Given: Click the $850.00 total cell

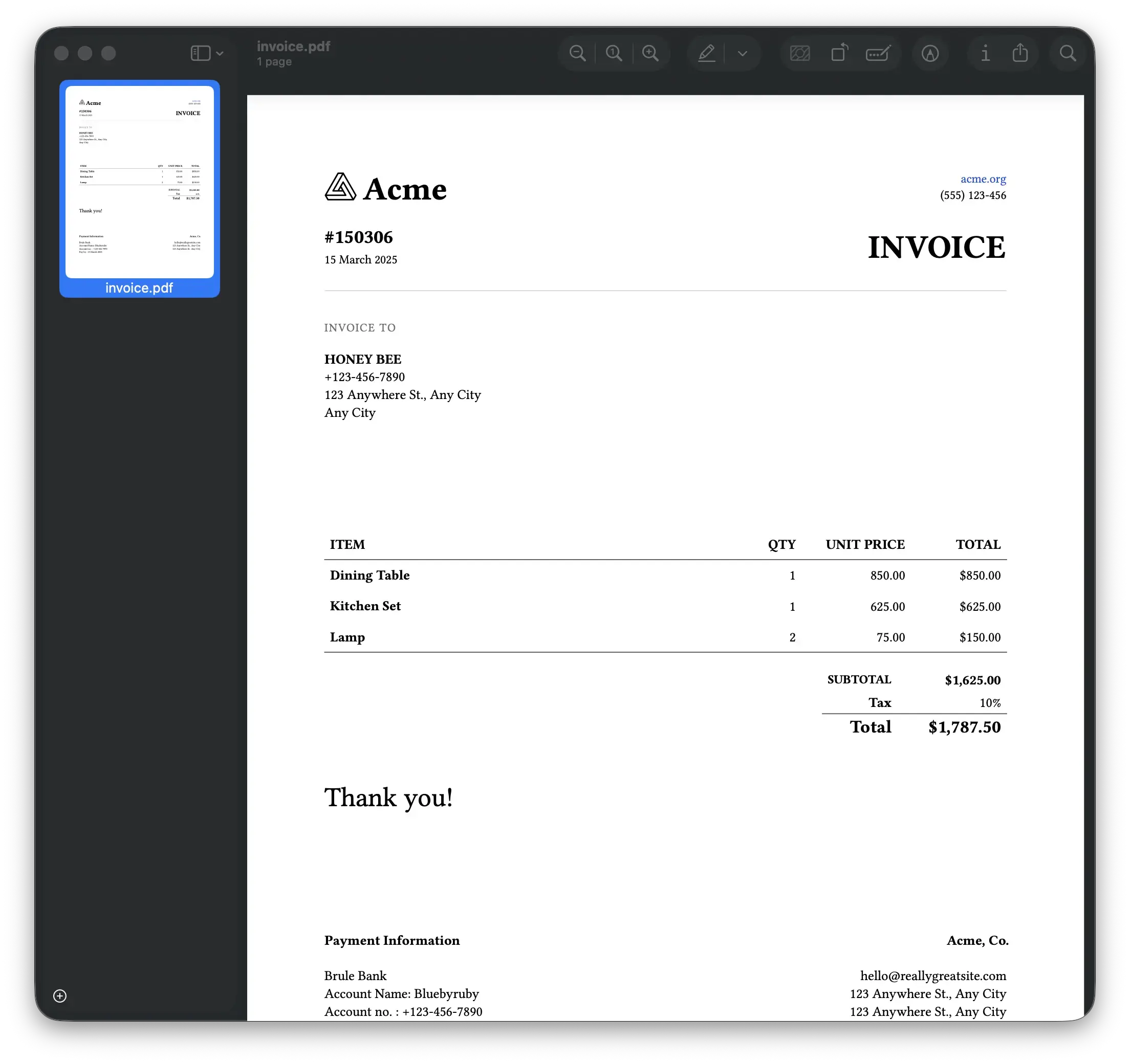Looking at the screenshot, I should [x=980, y=575].
